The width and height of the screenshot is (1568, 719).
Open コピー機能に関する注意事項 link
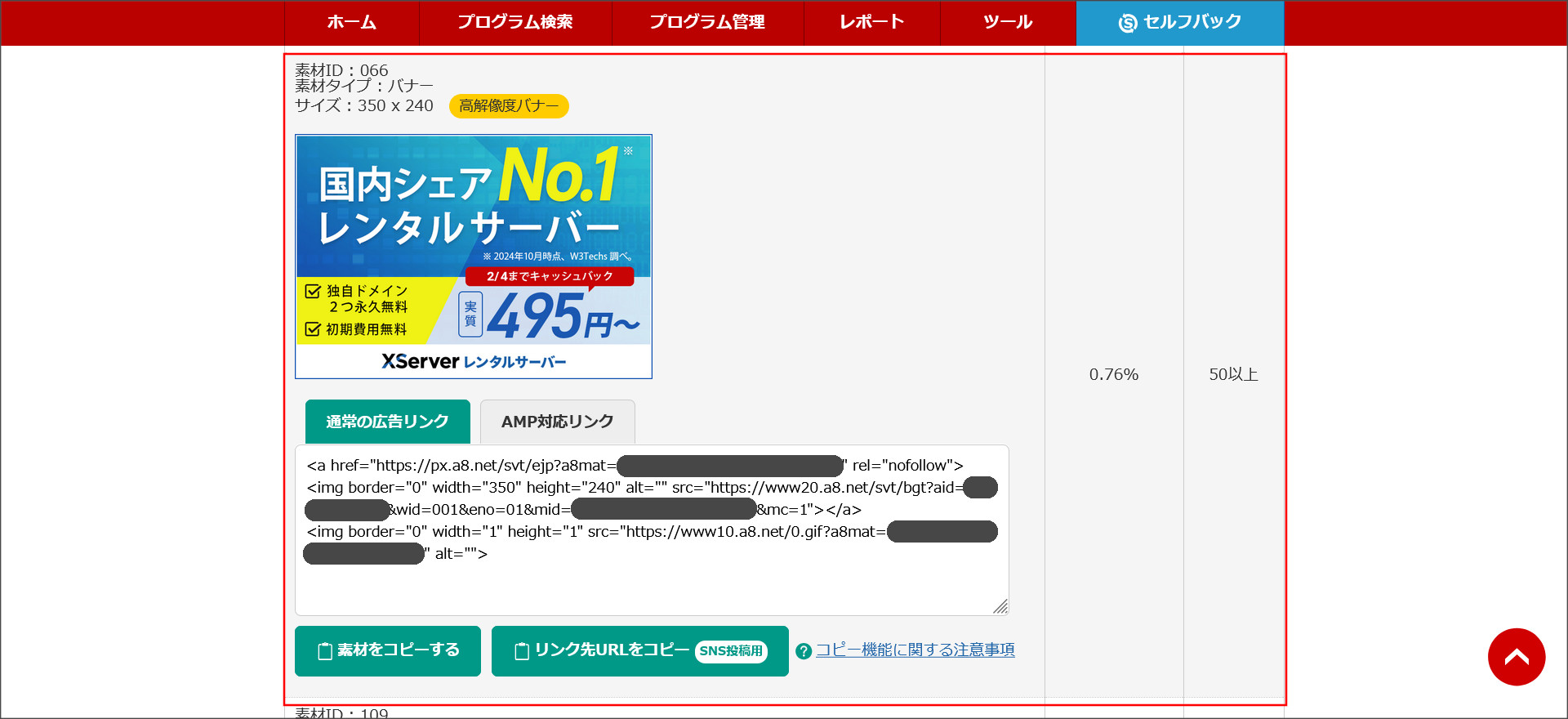(x=915, y=650)
